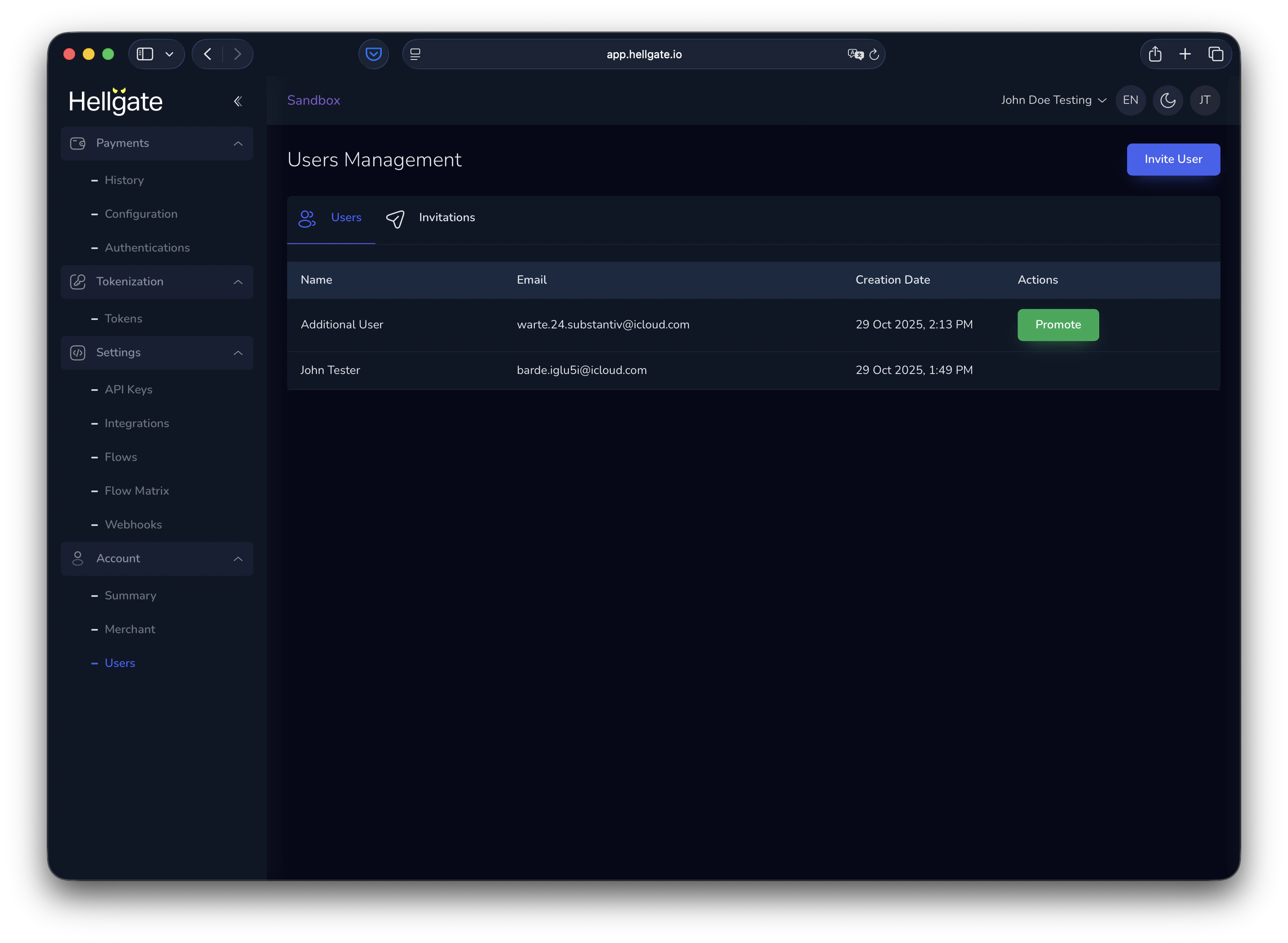Open Webhooks in sidebar
The image size is (1288, 943).
pos(133,525)
